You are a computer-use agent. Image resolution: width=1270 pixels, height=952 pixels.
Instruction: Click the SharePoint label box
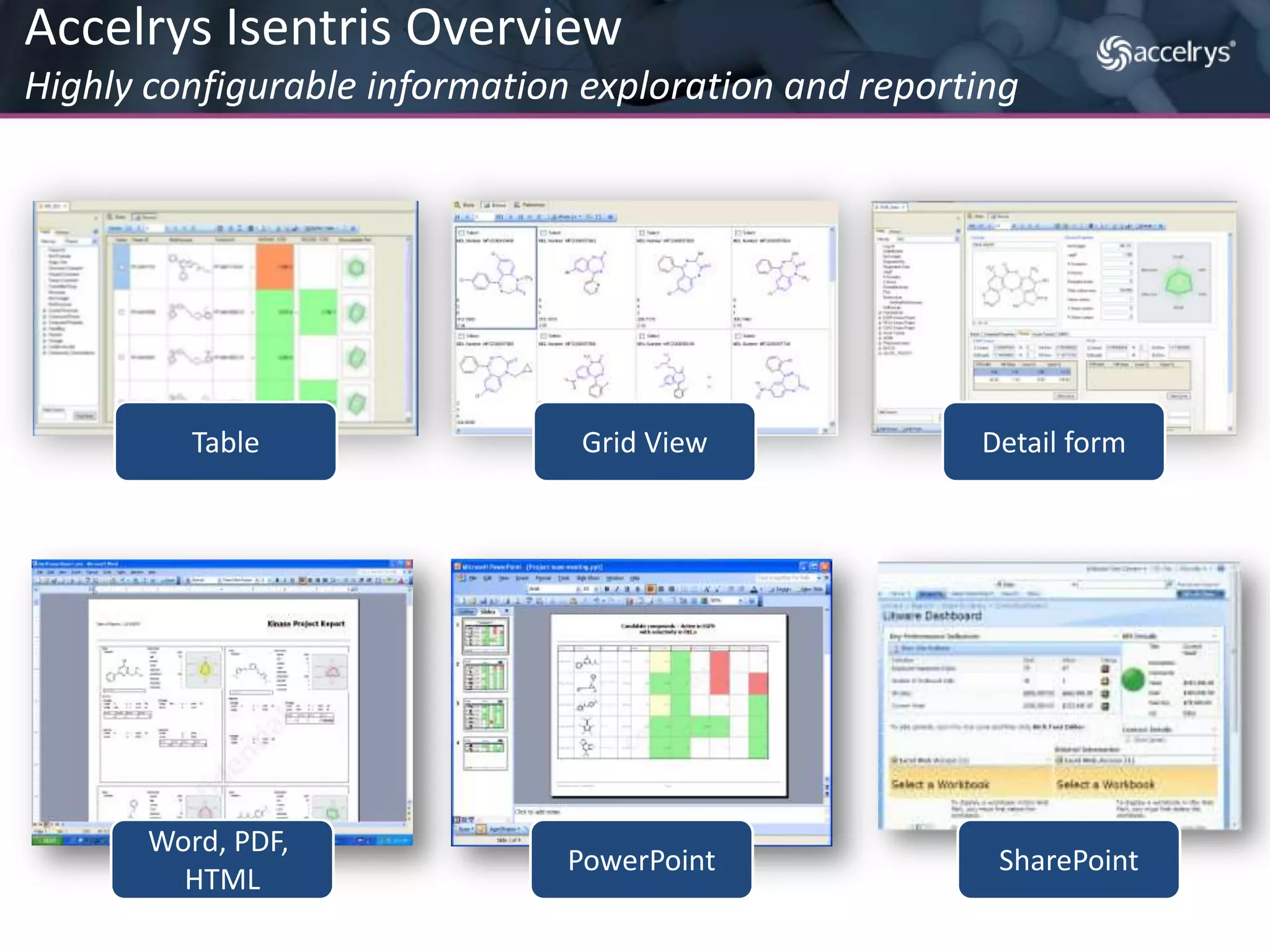[1068, 859]
